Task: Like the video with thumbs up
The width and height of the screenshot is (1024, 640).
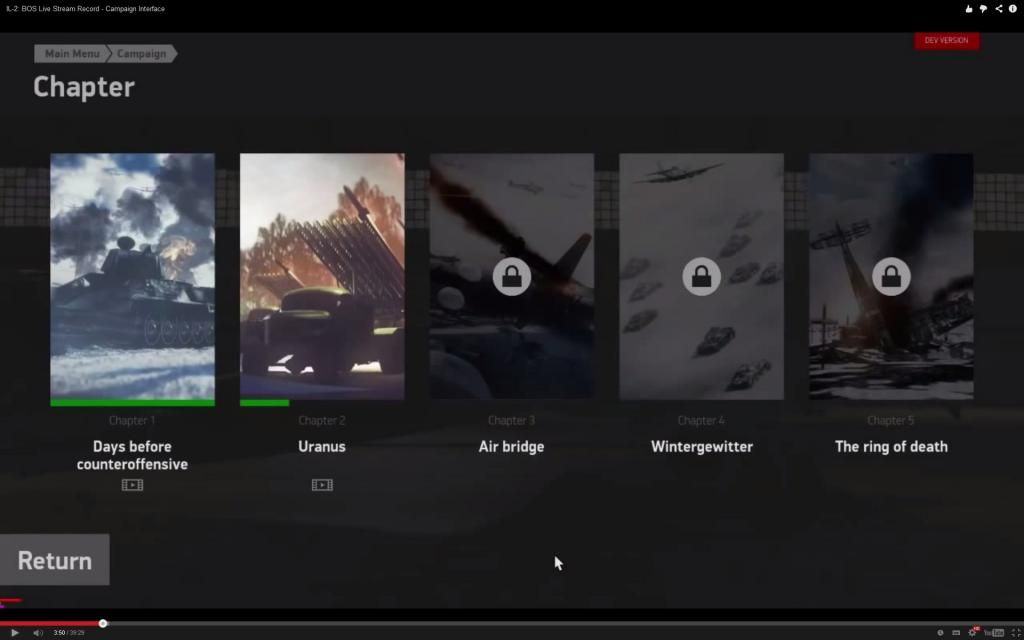Action: (968, 8)
